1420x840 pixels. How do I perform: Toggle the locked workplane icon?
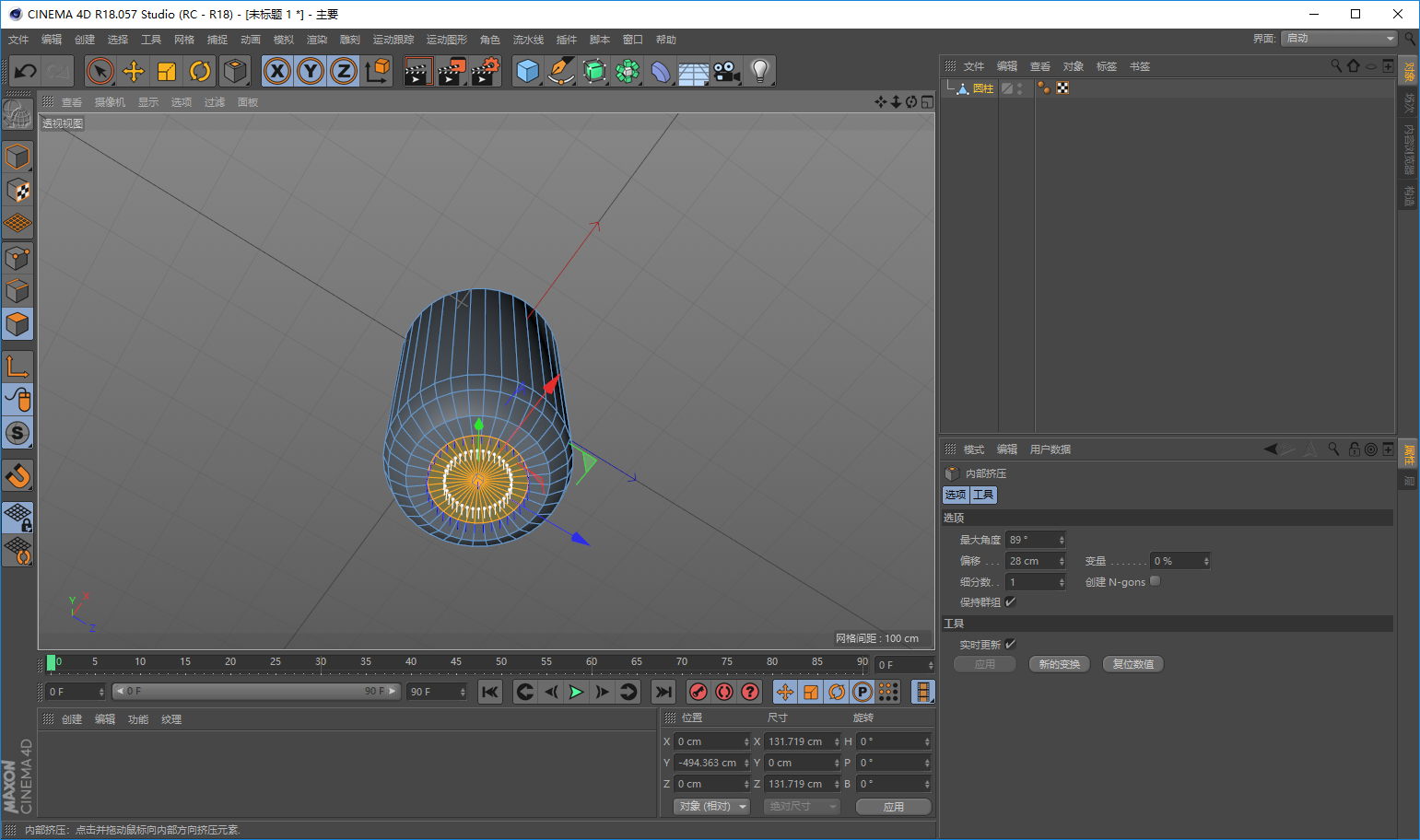pyautogui.click(x=18, y=518)
